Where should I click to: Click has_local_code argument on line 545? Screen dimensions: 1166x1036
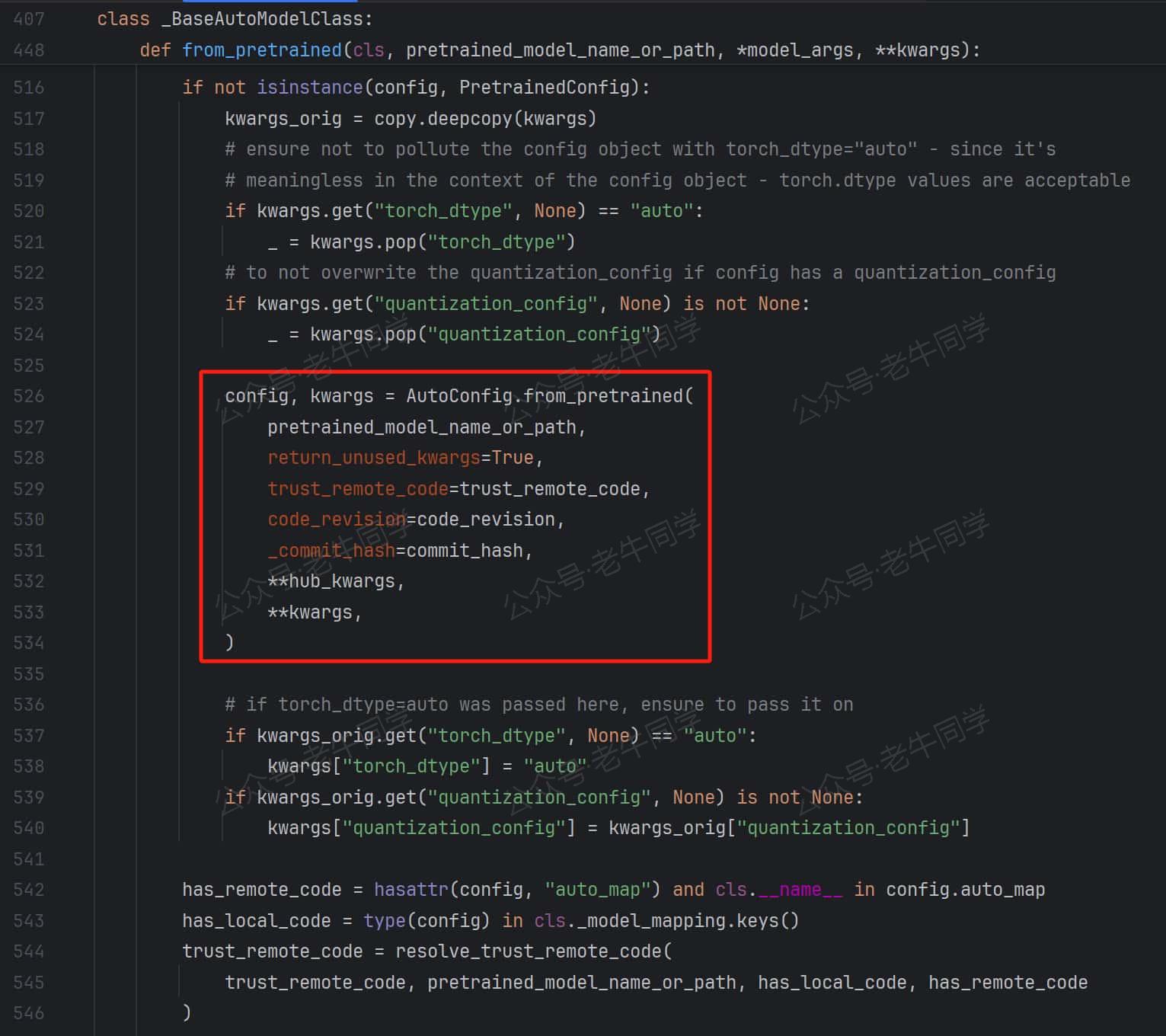click(832, 983)
